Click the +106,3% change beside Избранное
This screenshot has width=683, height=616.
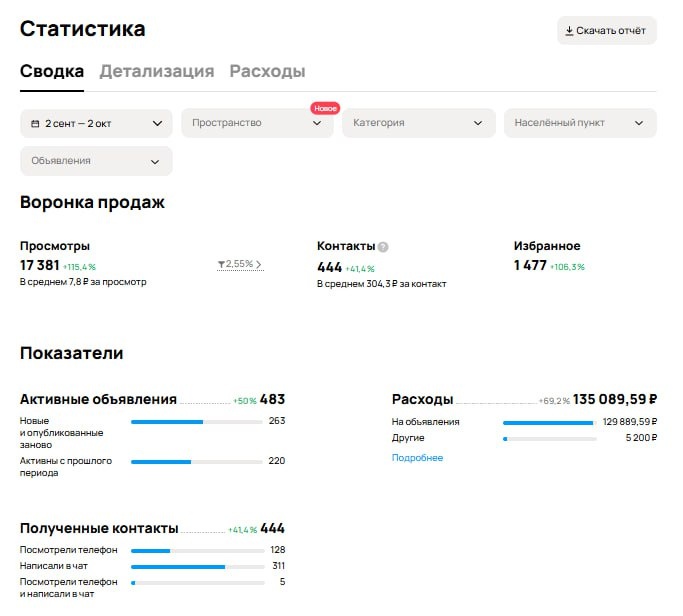click(x=567, y=267)
